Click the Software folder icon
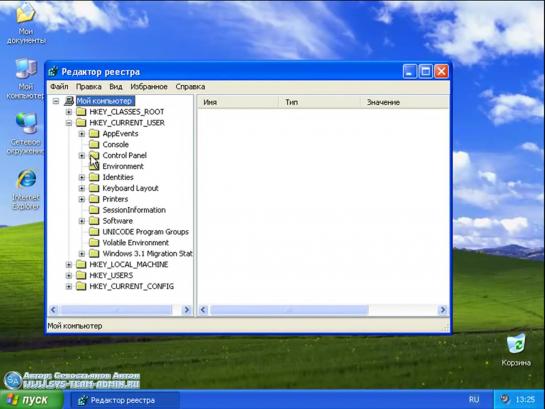This screenshot has width=545, height=409. click(x=94, y=221)
